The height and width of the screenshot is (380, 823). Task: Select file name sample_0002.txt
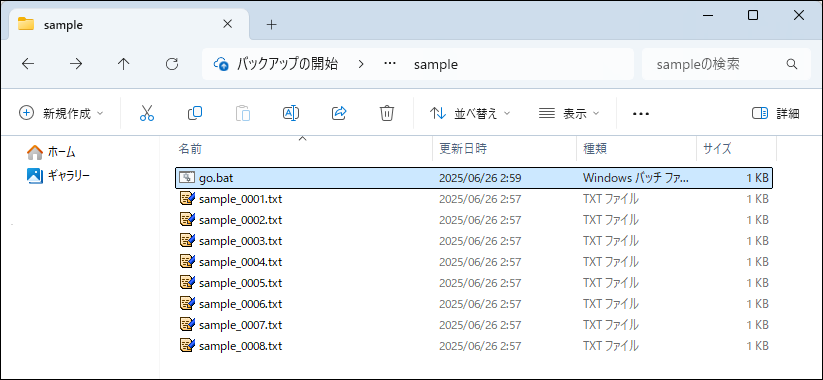click(240, 219)
